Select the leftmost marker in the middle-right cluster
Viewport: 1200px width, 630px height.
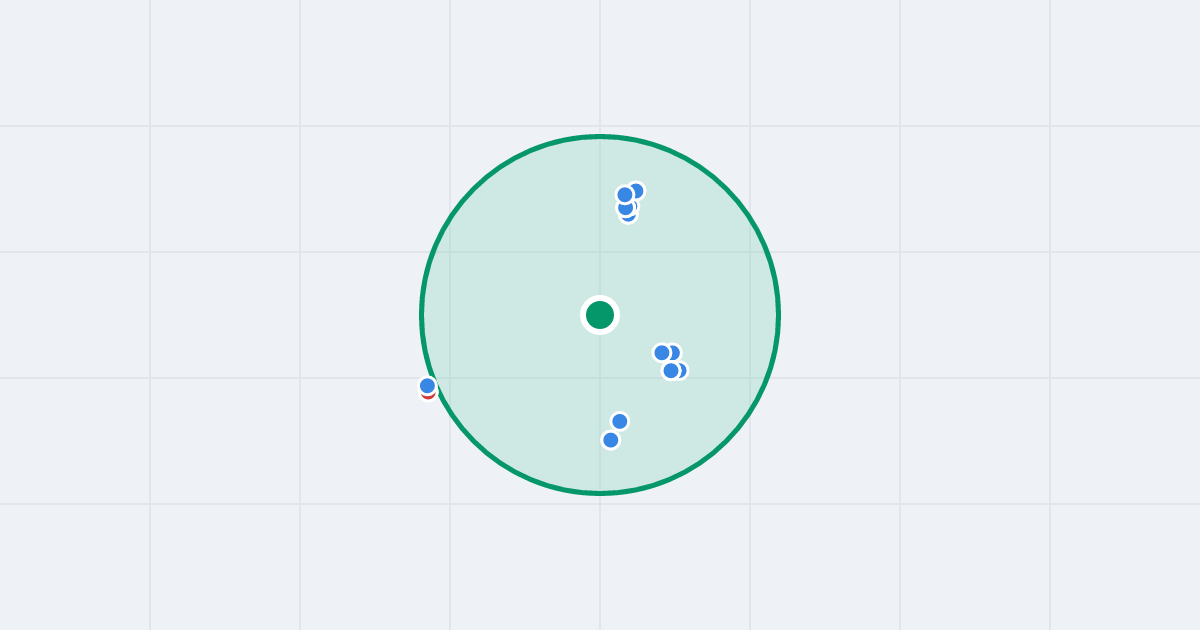click(x=662, y=353)
